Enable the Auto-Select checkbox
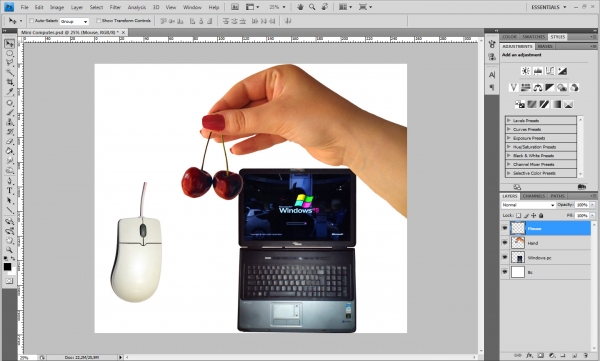This screenshot has height=361, width=600. tap(31, 21)
